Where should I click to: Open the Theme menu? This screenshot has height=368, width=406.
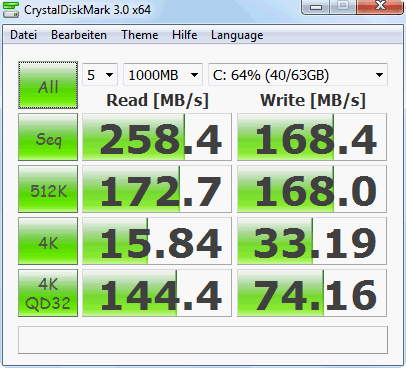(140, 35)
